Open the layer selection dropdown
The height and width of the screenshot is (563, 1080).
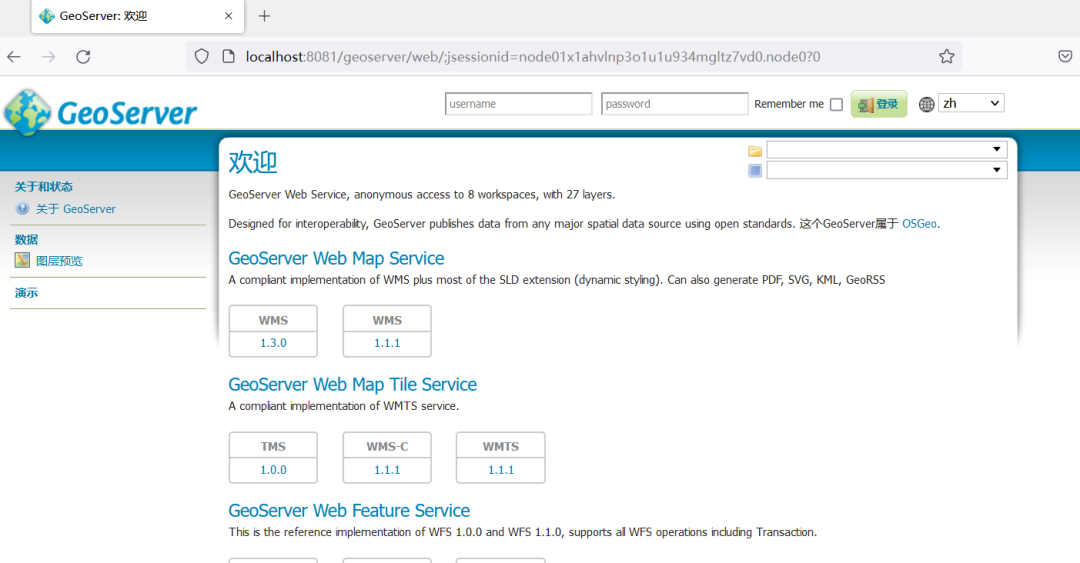(887, 170)
